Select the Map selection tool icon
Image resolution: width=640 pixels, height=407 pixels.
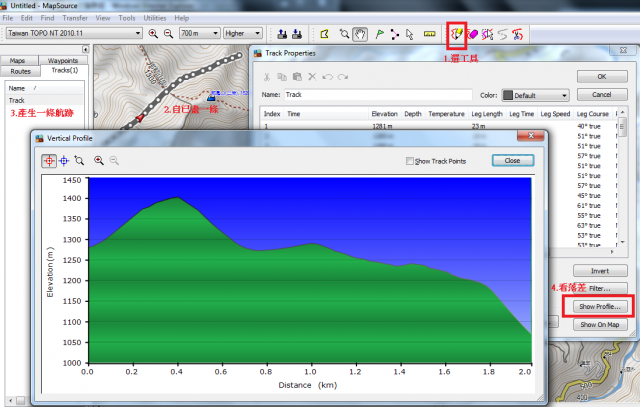[x=324, y=34]
